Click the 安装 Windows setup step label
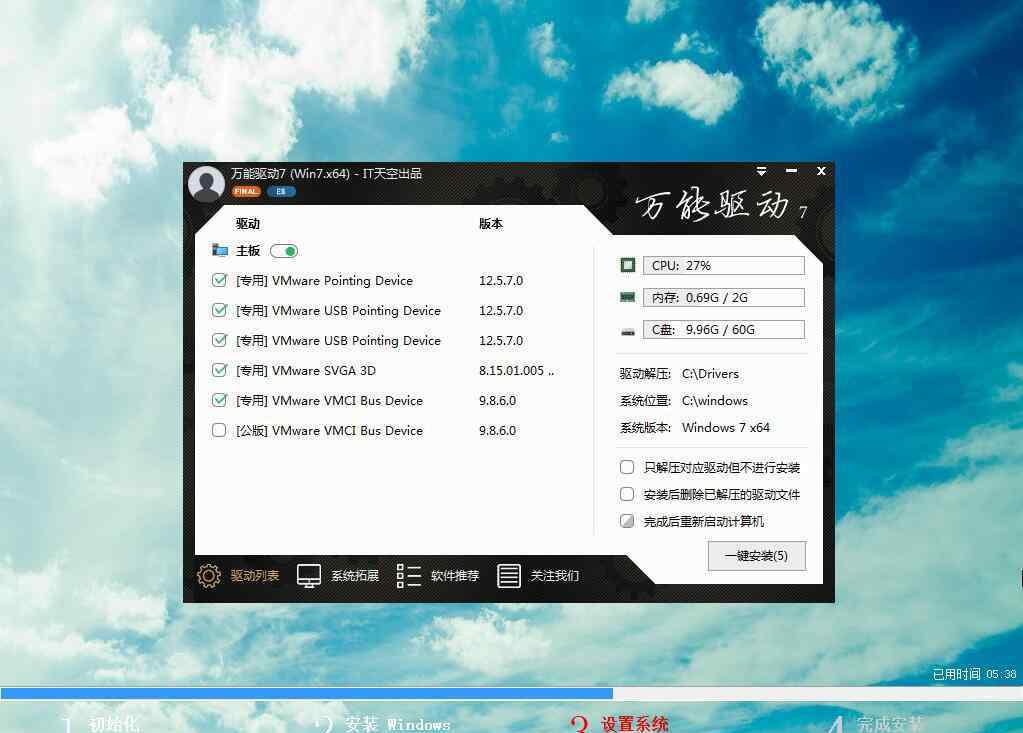Screen dimensions: 1023x733 (x=397, y=724)
